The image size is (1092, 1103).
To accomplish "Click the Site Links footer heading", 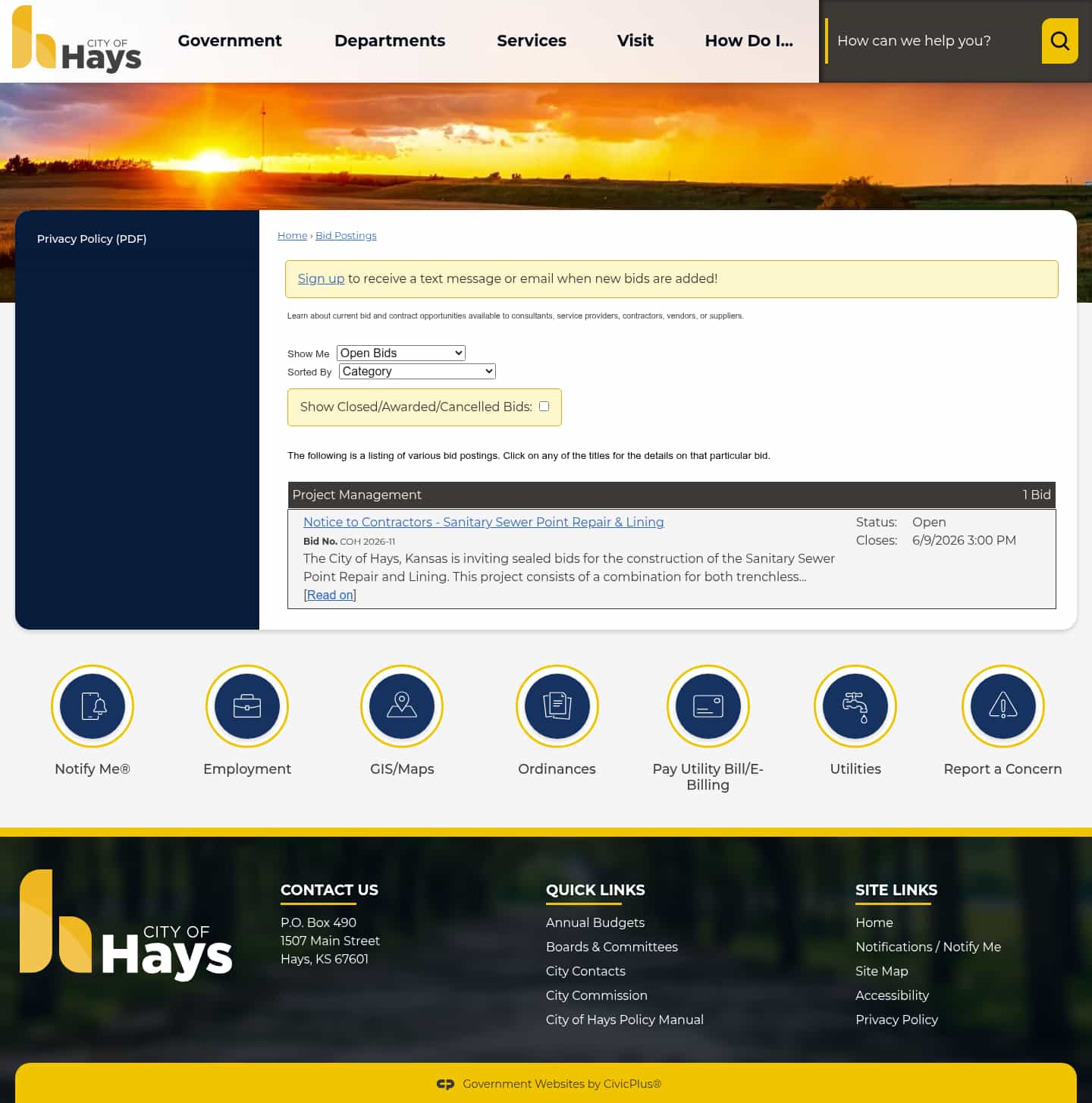I will point(896,890).
